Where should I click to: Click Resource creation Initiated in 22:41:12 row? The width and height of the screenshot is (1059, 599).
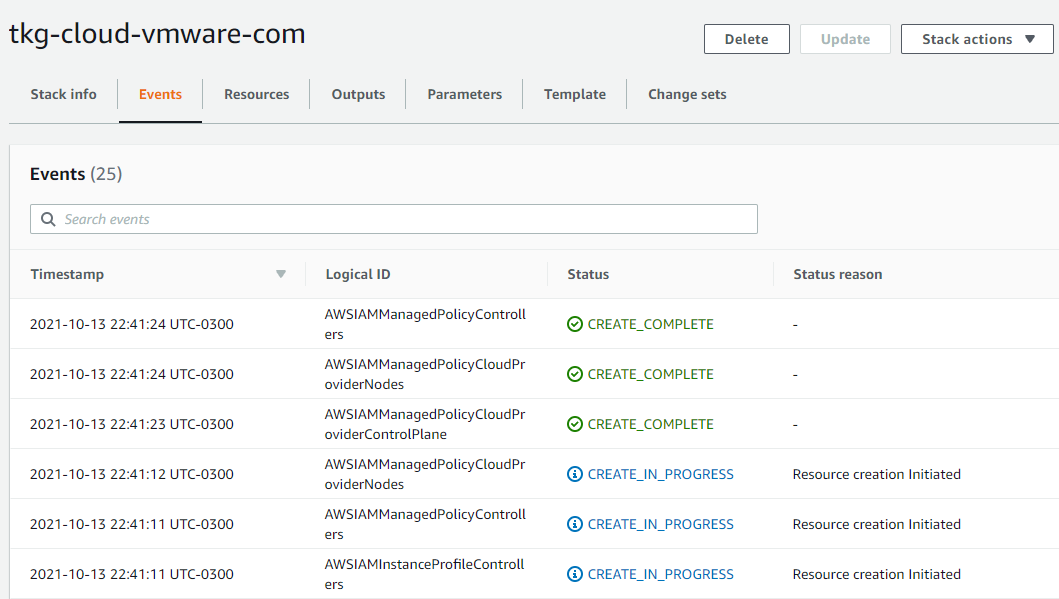(x=877, y=474)
